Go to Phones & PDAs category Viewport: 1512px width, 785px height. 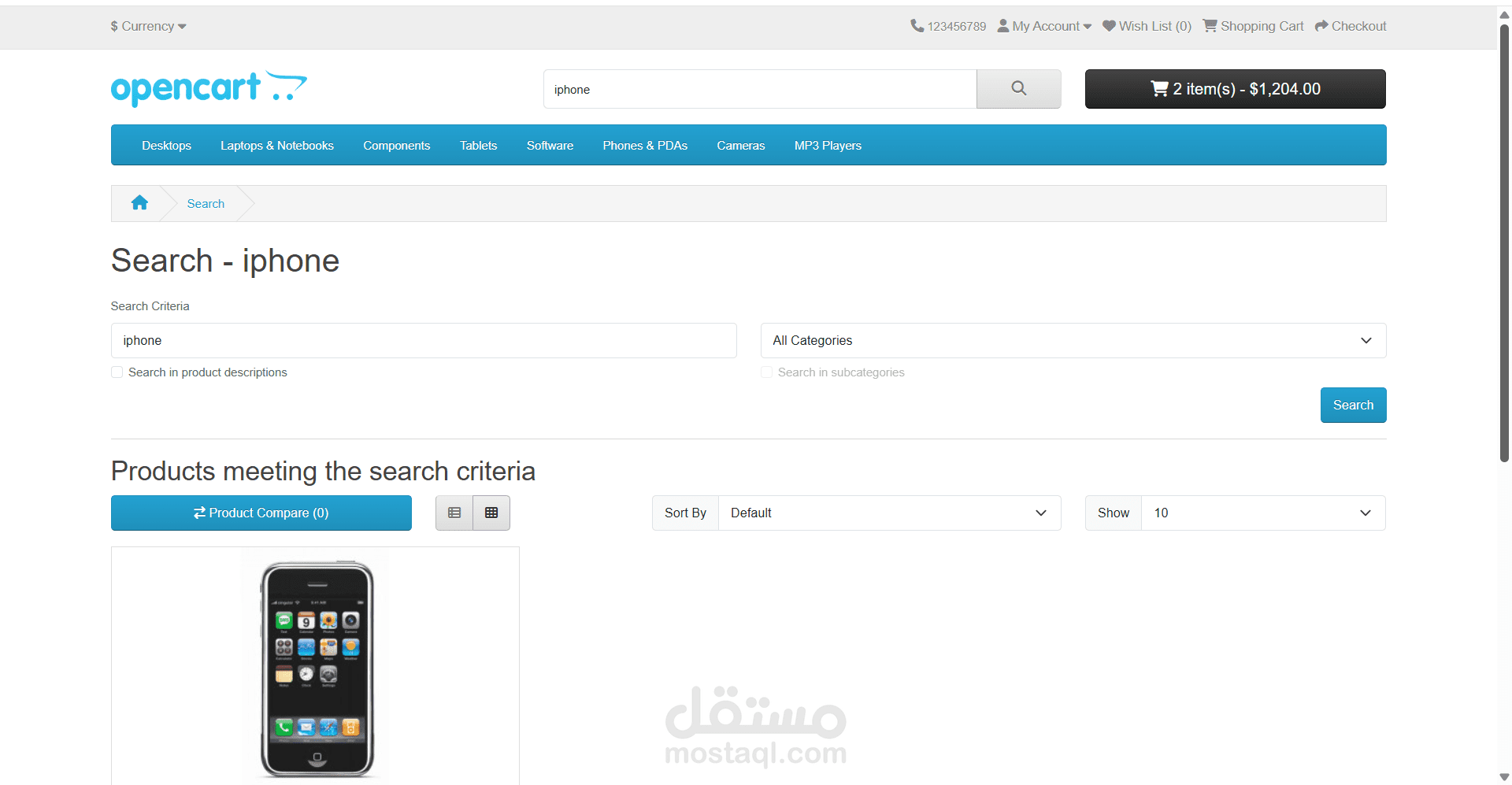tap(645, 146)
